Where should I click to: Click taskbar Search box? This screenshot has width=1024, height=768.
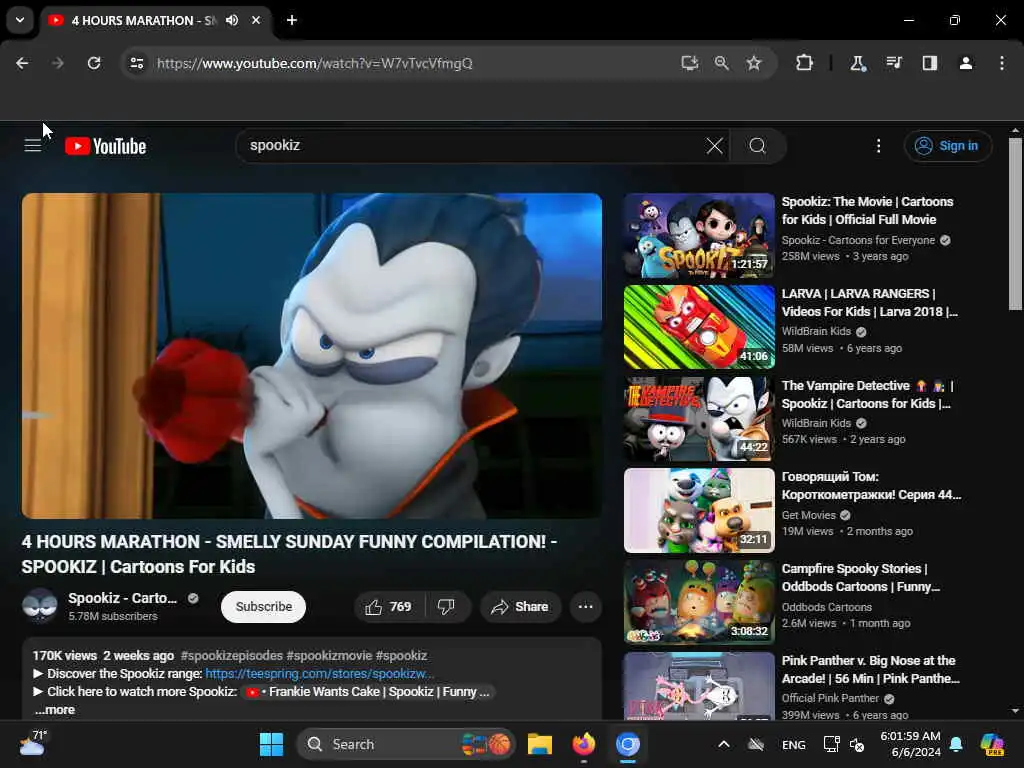pyautogui.click(x=406, y=744)
